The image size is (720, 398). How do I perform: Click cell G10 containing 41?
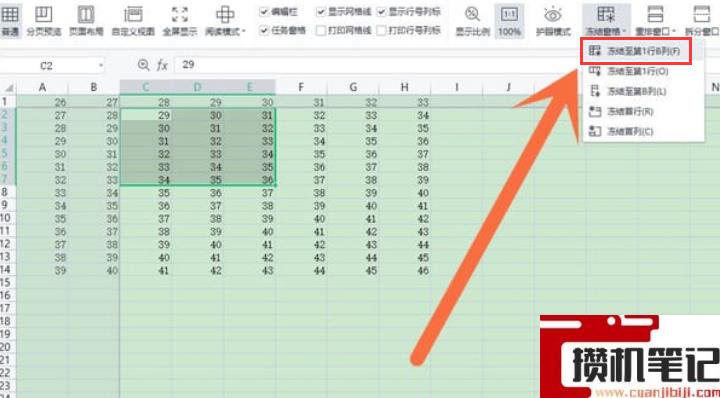(x=353, y=219)
